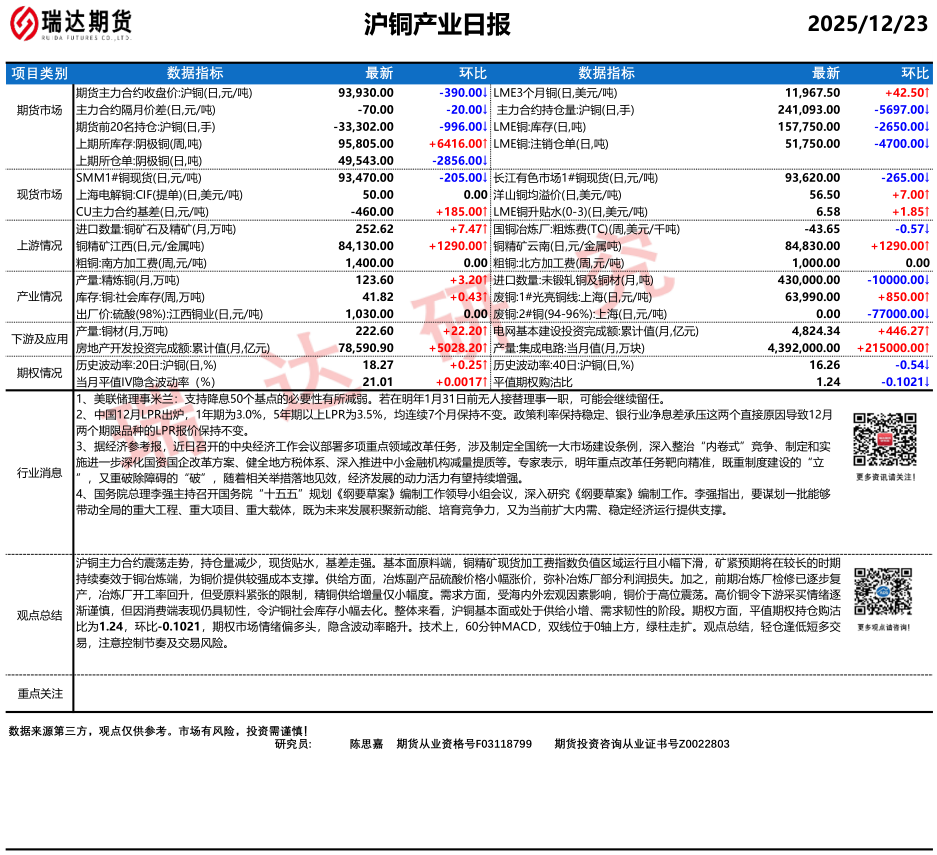Click the LME3个月铜 value 11,967.50
The height and width of the screenshot is (855, 937).
tap(812, 92)
